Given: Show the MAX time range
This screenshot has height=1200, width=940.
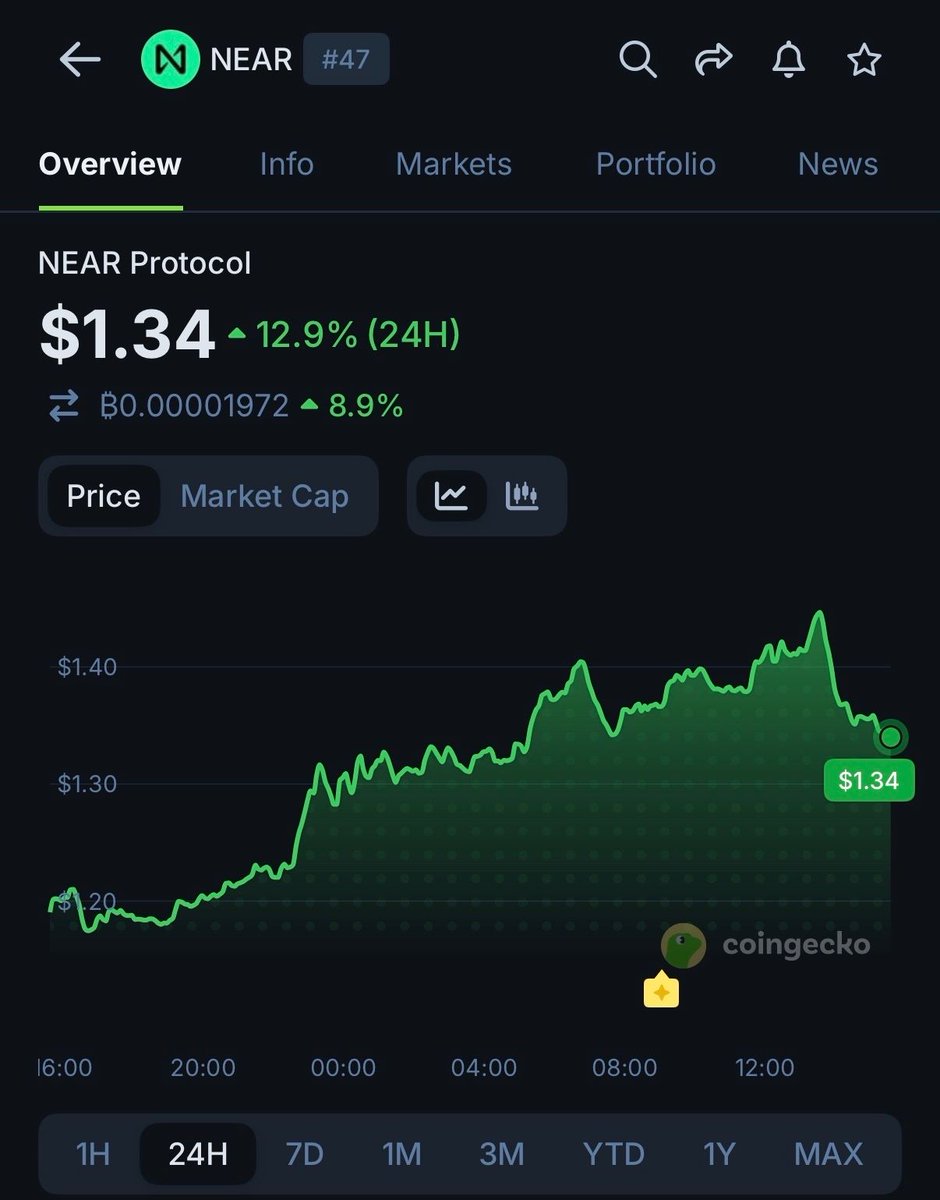Looking at the screenshot, I should (x=828, y=1154).
